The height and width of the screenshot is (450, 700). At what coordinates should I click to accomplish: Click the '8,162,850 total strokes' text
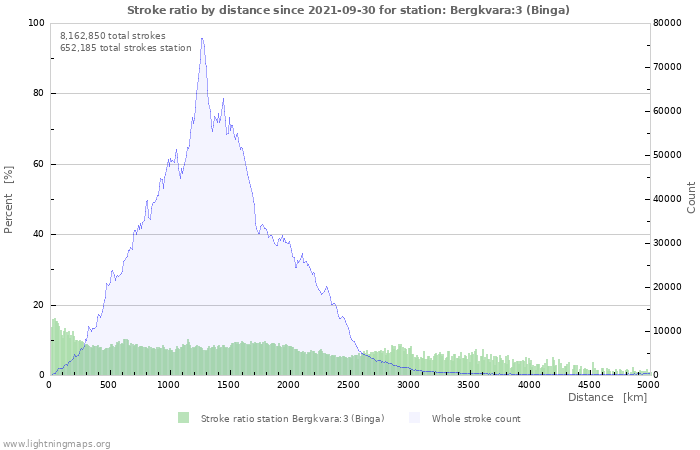tap(113, 35)
